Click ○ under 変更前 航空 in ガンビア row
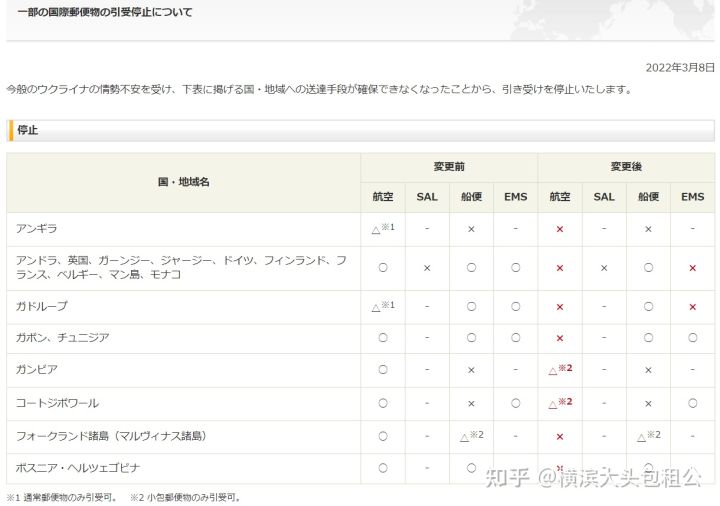 383,369
